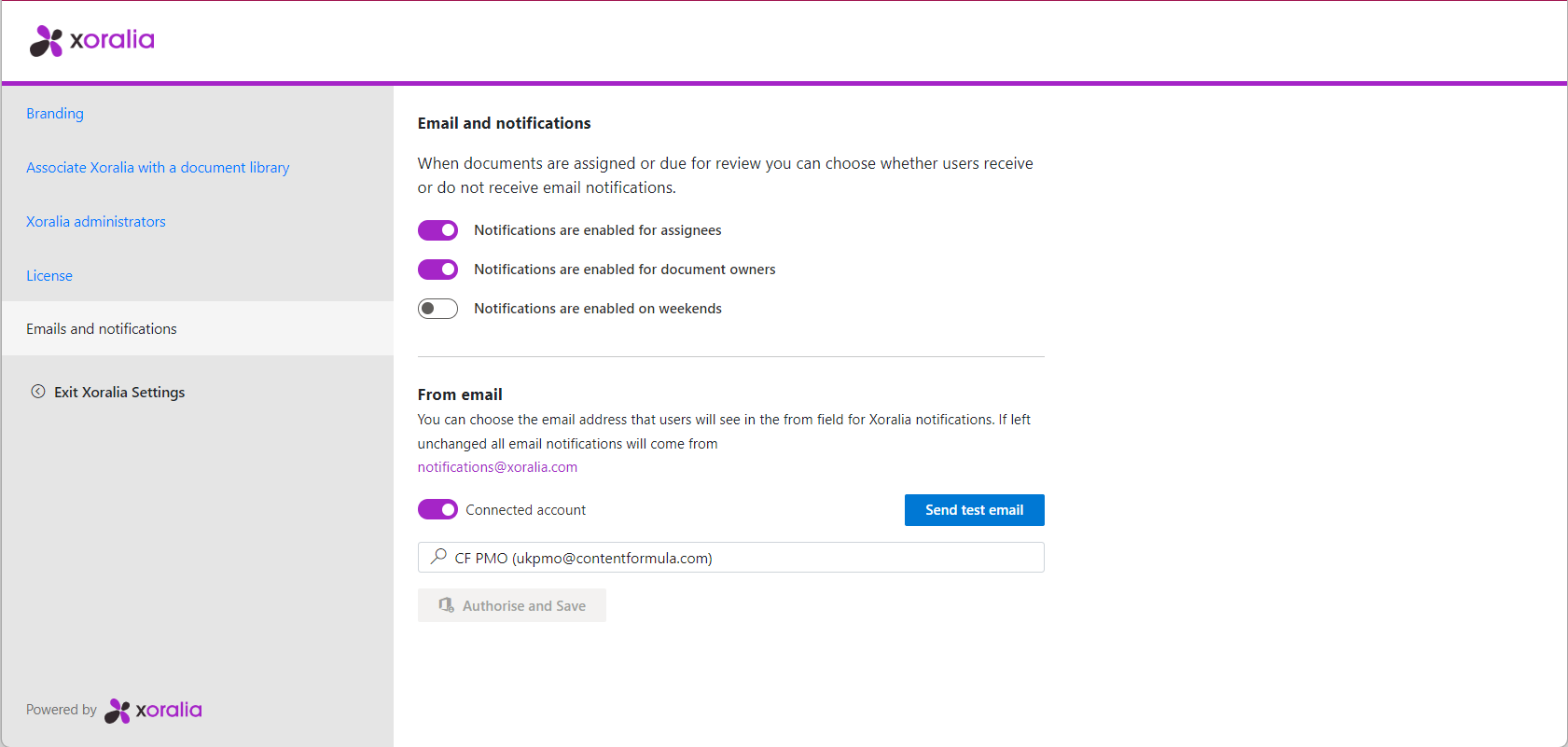The height and width of the screenshot is (747, 1568).
Task: Open Associate Xoralia with a document library
Action: coord(158,167)
